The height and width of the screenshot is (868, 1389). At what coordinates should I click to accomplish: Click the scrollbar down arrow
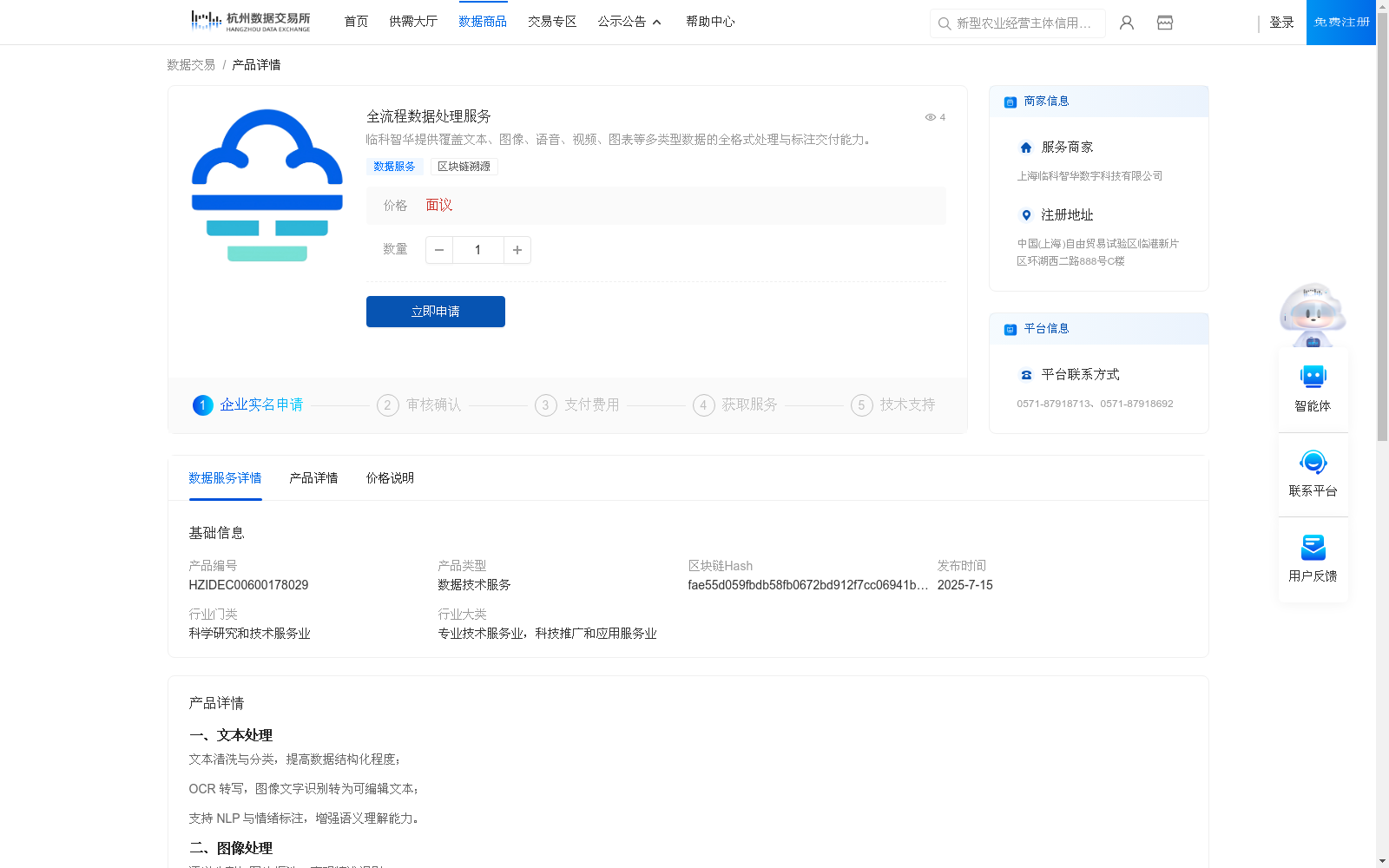[1382, 862]
